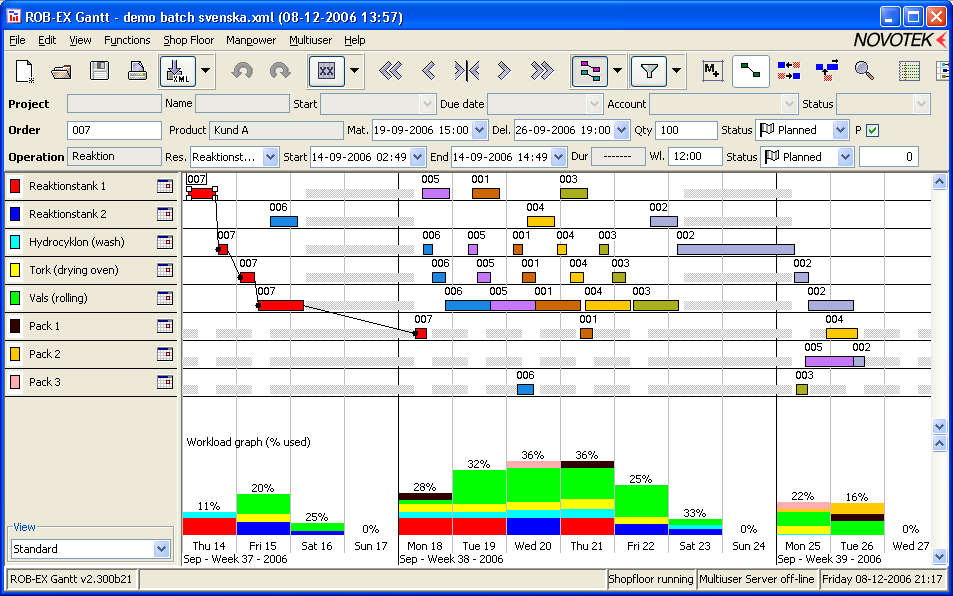This screenshot has width=953, height=596.
Task: Select red 007 bar on Reaktionstank 1
Action: point(202,193)
